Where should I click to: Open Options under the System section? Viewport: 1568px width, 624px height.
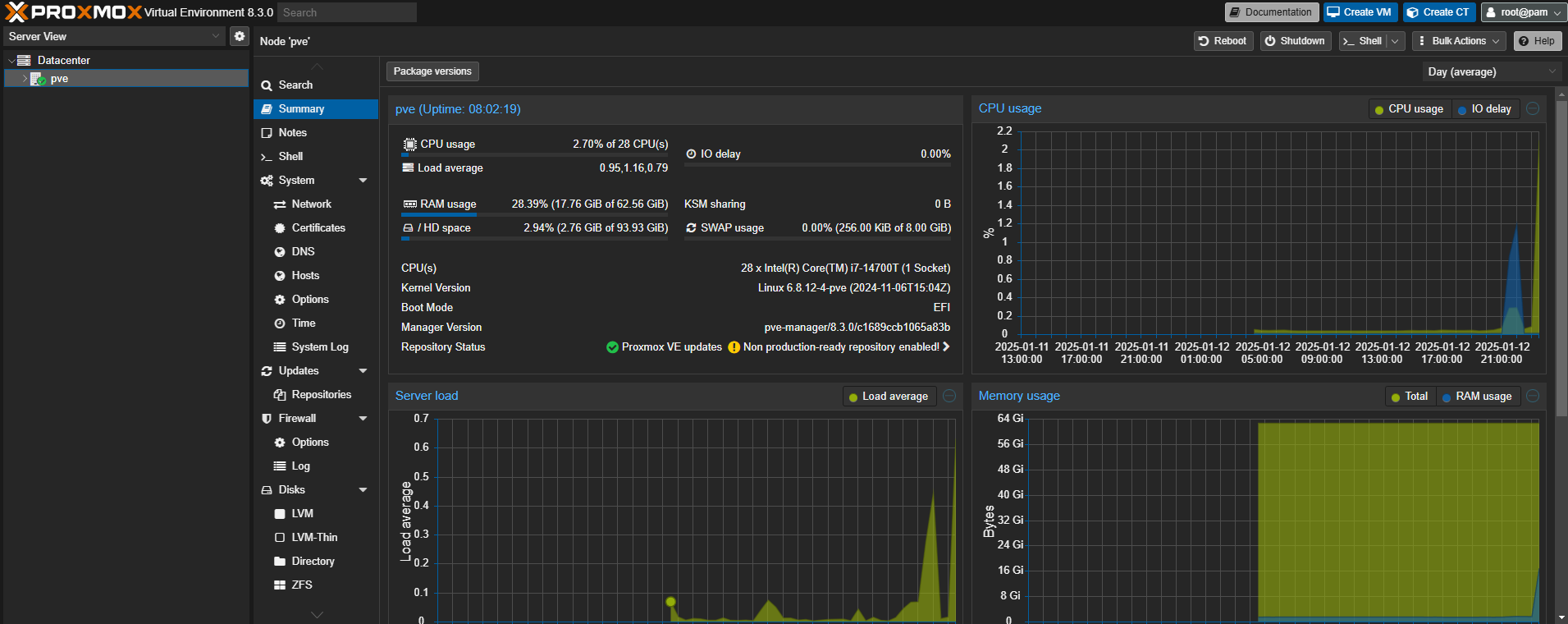click(x=316, y=300)
